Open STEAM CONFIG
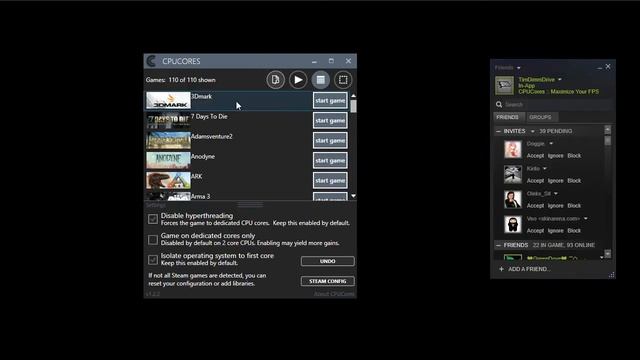 tap(327, 281)
